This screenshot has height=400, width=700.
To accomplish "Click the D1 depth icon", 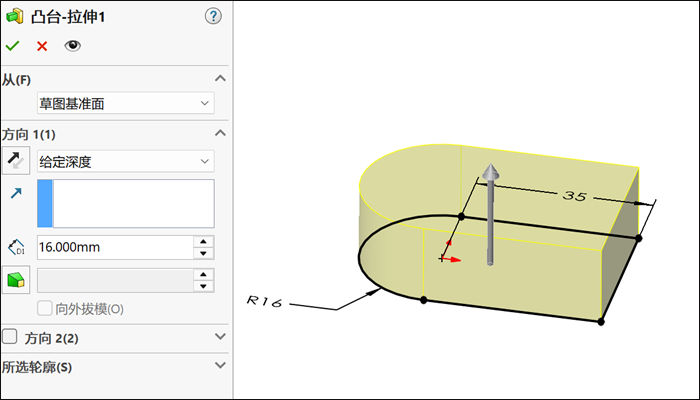I will click(17, 247).
